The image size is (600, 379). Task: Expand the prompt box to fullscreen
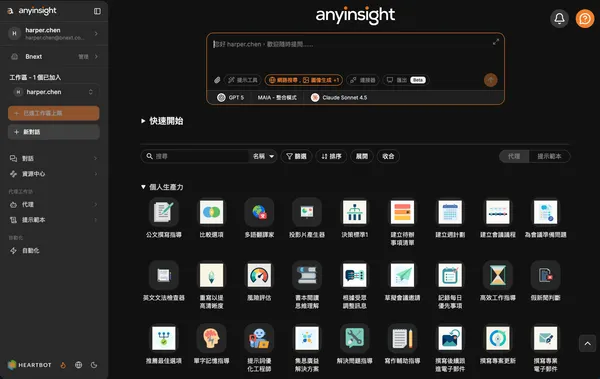point(496,42)
